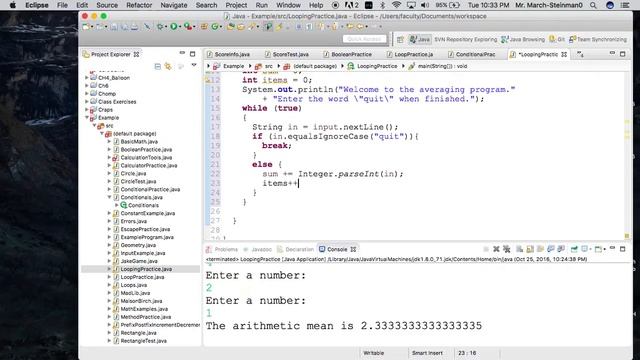Click Remove All Terminated Launches in Console
640x360 pixels.
coord(507,249)
